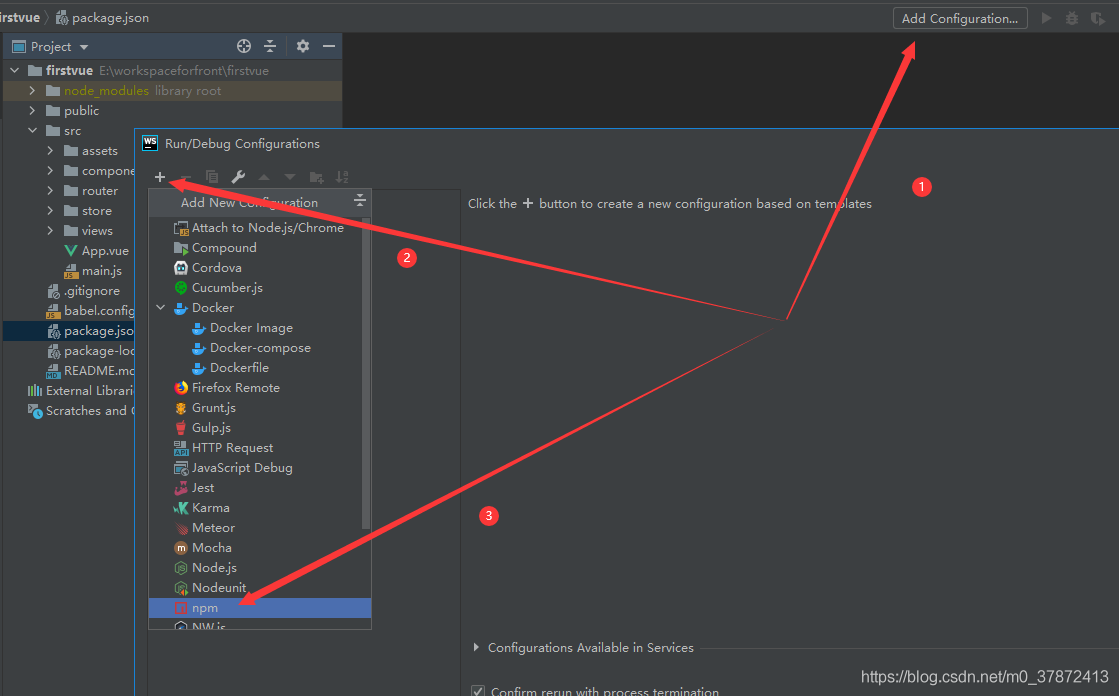Select README.md in project tree
The width and height of the screenshot is (1119, 696).
click(x=90, y=370)
